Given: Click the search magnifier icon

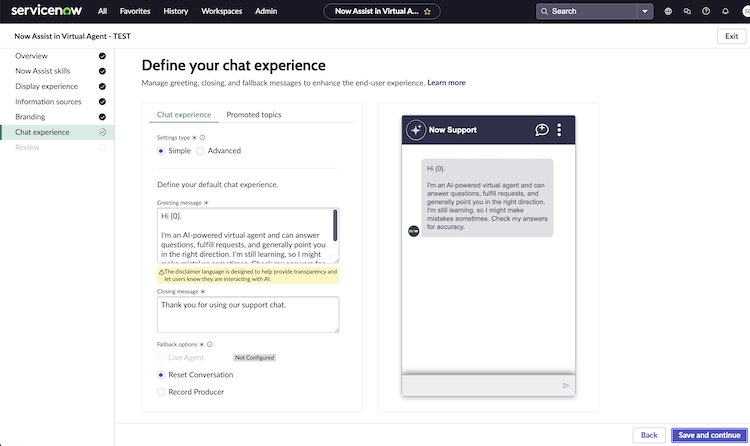Looking at the screenshot, I should pos(544,11).
